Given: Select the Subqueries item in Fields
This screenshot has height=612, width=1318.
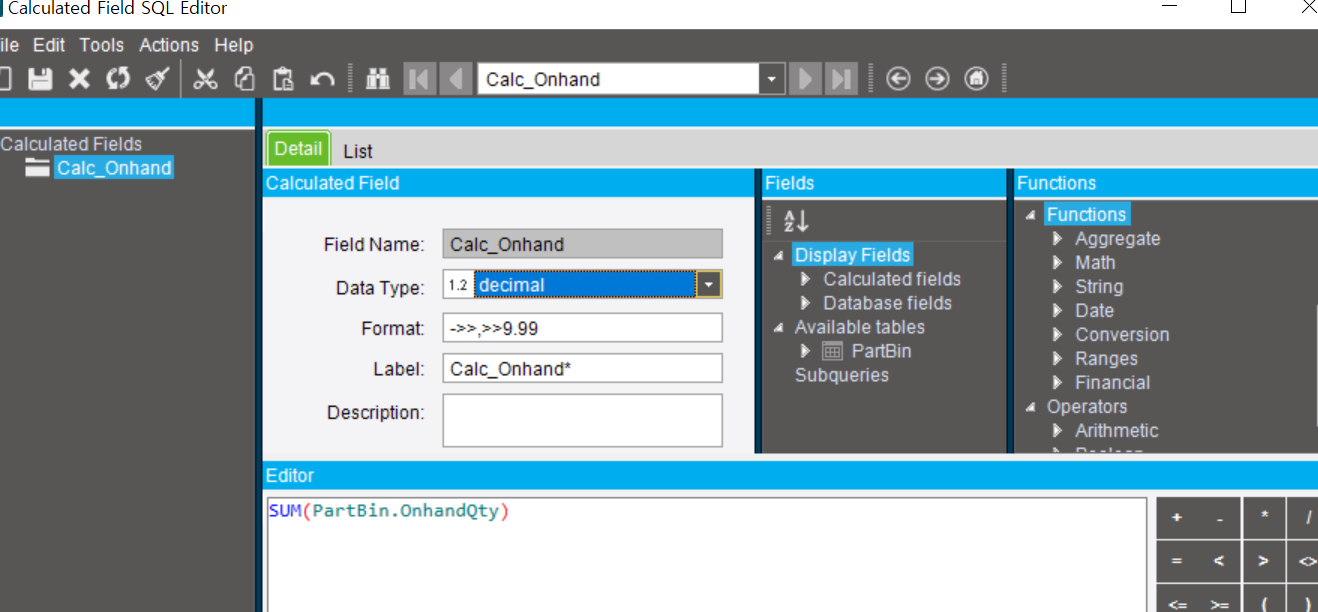Looking at the screenshot, I should tap(842, 375).
